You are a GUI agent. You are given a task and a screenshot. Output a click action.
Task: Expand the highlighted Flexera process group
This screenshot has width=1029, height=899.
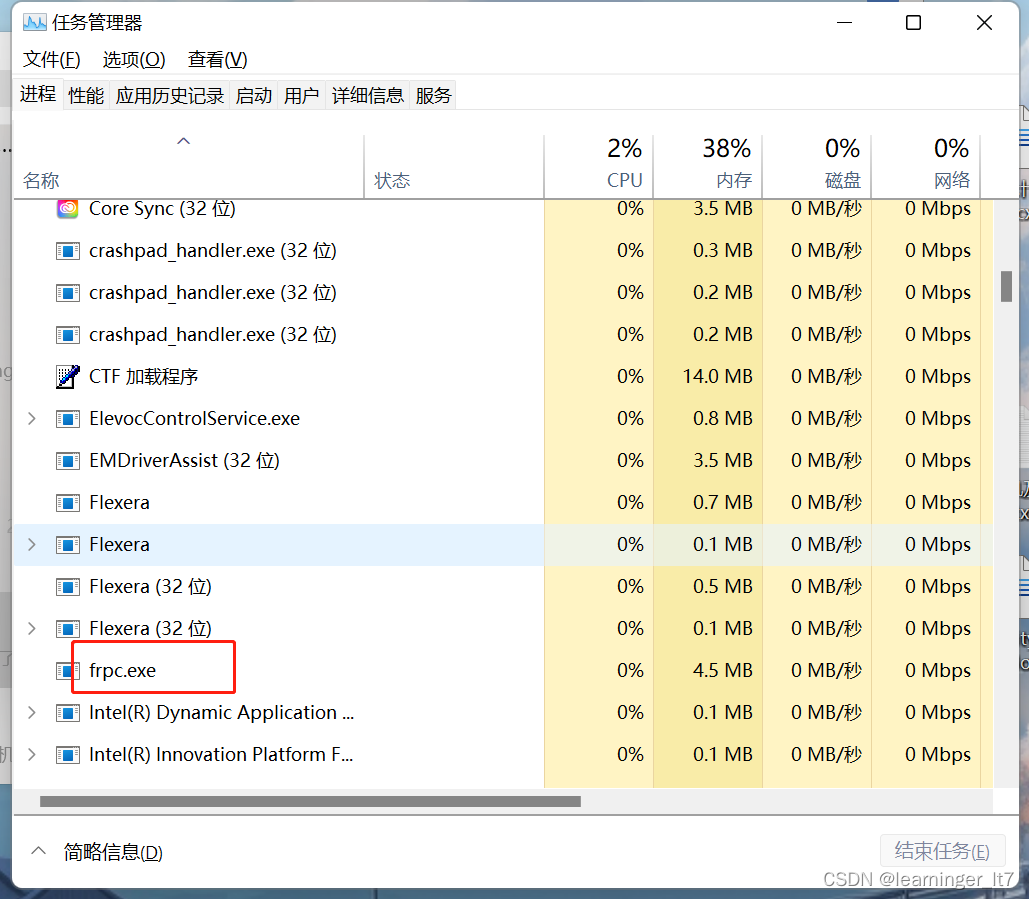click(x=32, y=545)
